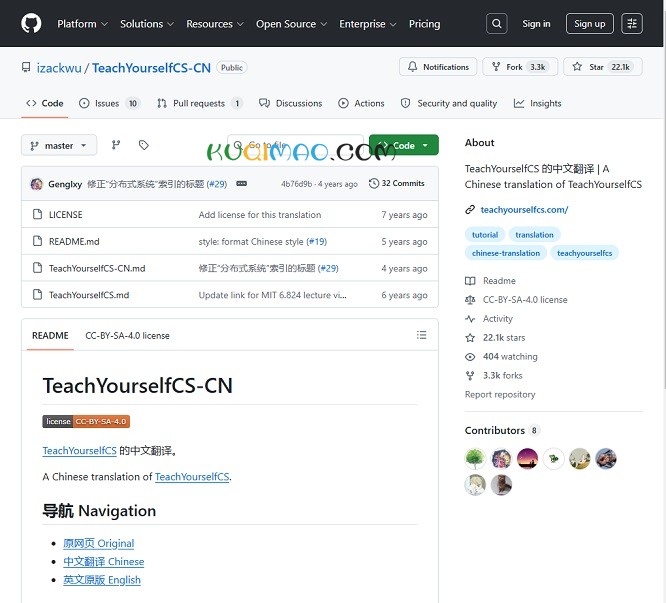Expand commit message ellipsis for Genglxy

coord(242,183)
